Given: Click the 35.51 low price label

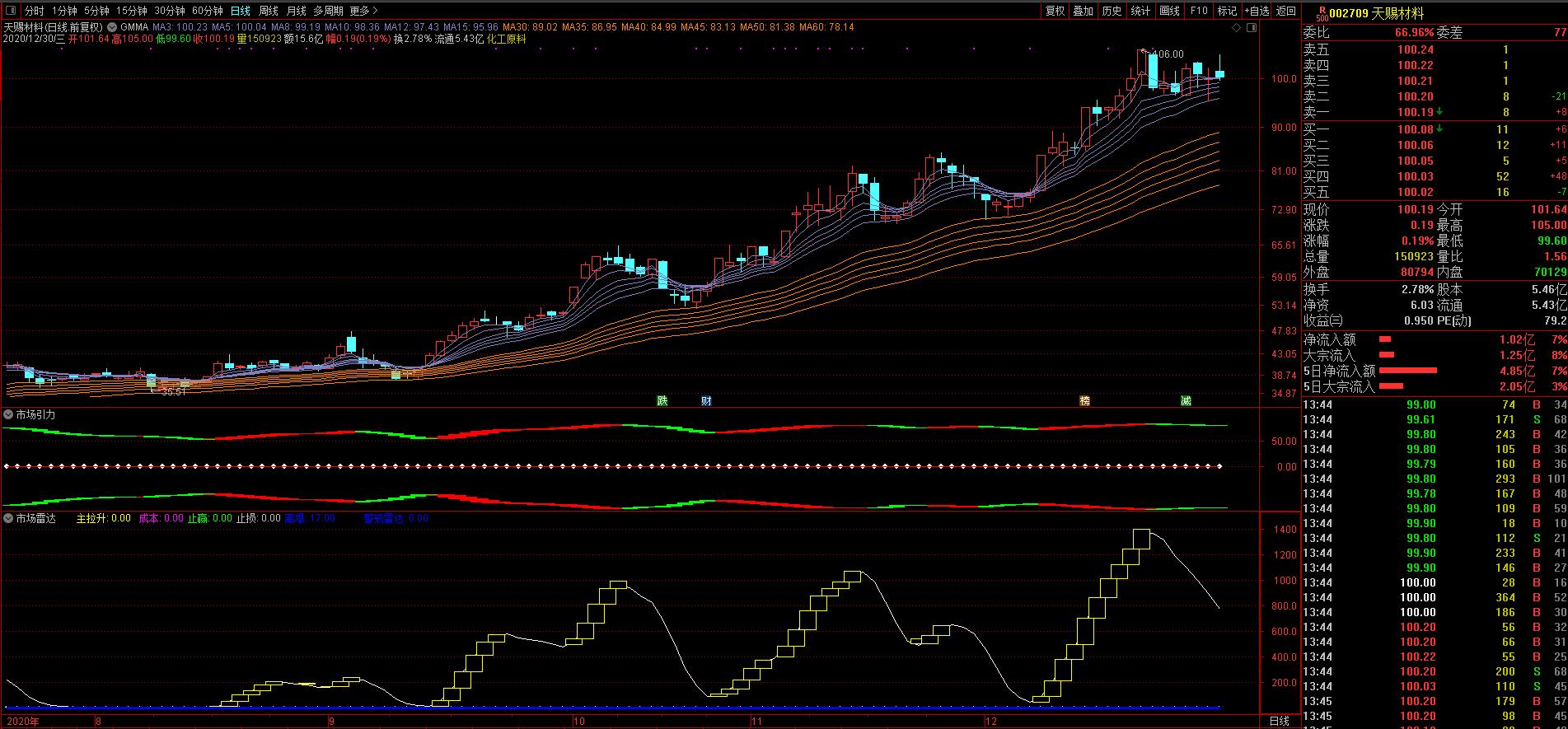Looking at the screenshot, I should [x=173, y=392].
